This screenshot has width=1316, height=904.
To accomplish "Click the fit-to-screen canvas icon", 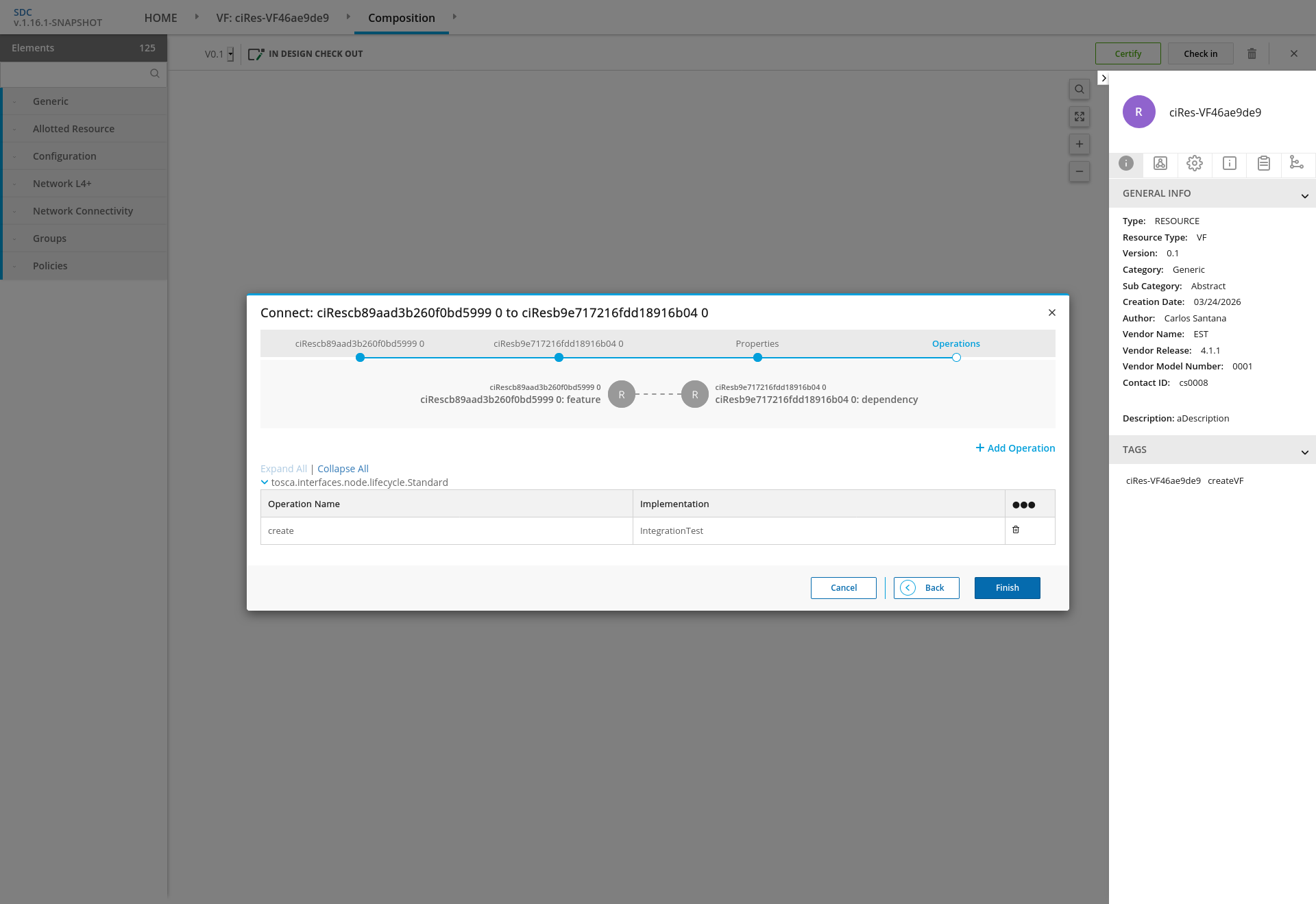I will click(x=1079, y=117).
